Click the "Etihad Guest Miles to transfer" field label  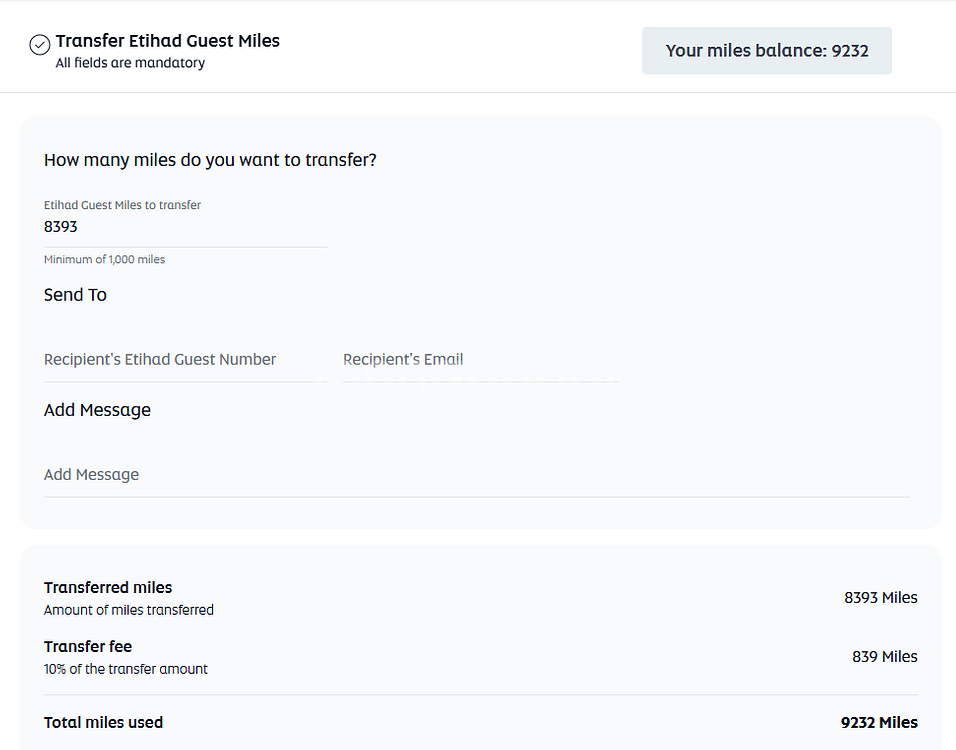pos(122,205)
